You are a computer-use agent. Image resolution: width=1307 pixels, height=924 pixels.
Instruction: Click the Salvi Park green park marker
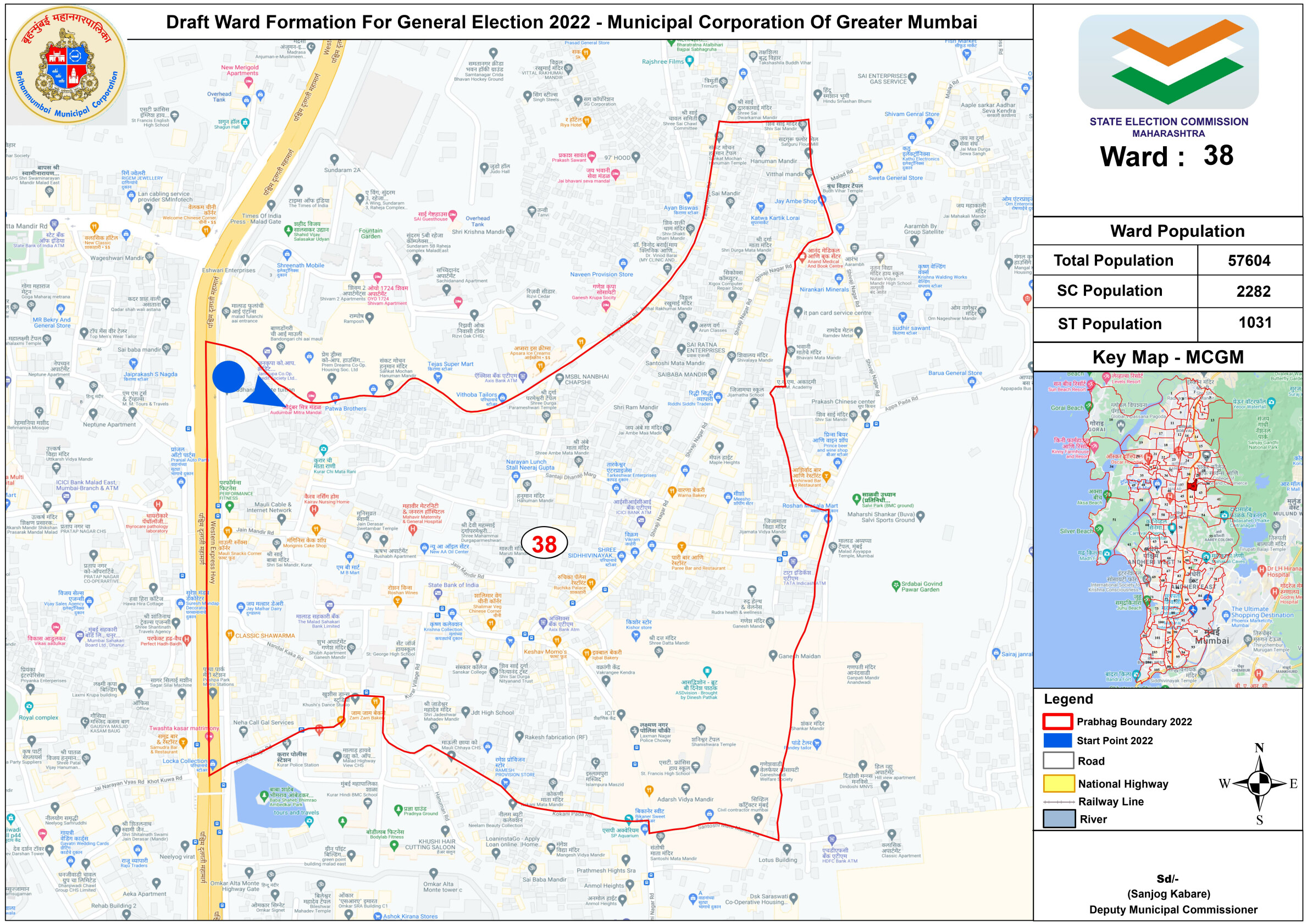pyautogui.click(x=856, y=499)
